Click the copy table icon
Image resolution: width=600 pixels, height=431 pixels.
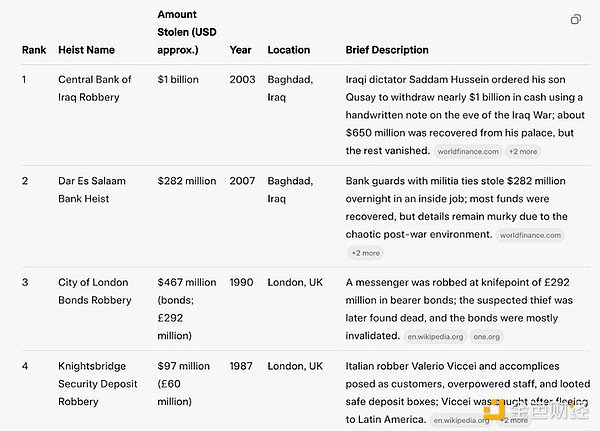click(x=576, y=20)
